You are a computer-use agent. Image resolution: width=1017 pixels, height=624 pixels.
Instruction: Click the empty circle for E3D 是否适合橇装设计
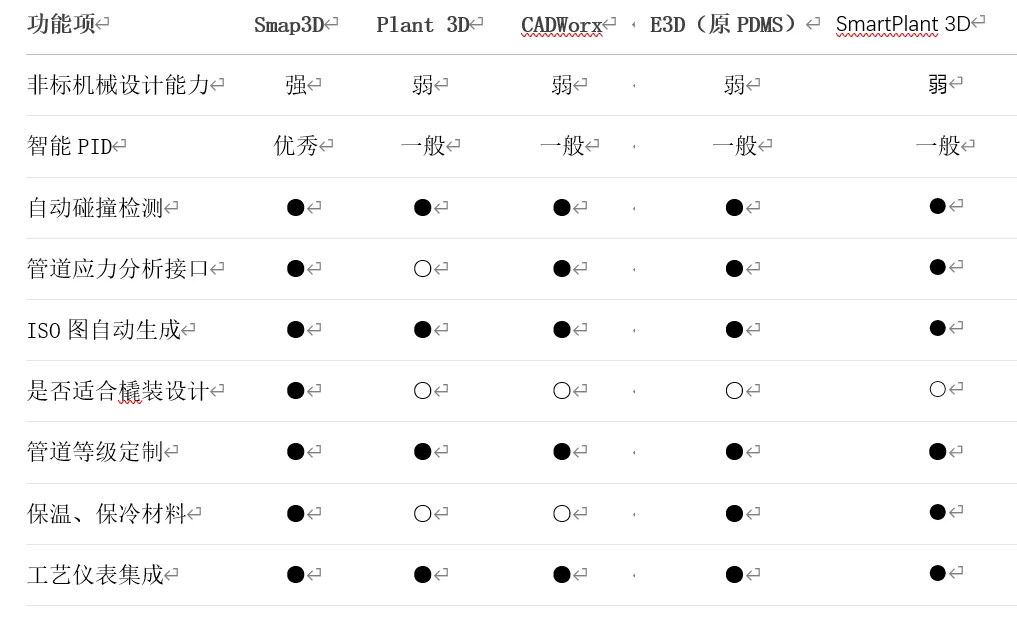[734, 391]
